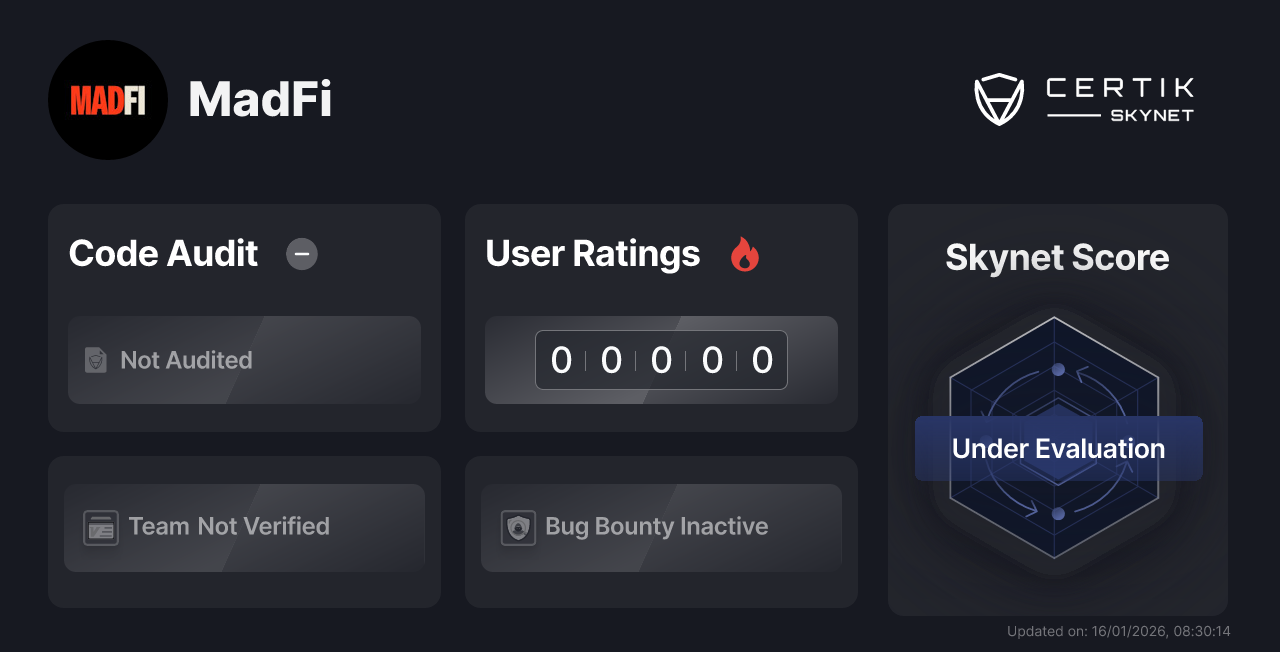Click the user ratings counter display
Viewport: 1280px width, 652px height.
coord(661,360)
